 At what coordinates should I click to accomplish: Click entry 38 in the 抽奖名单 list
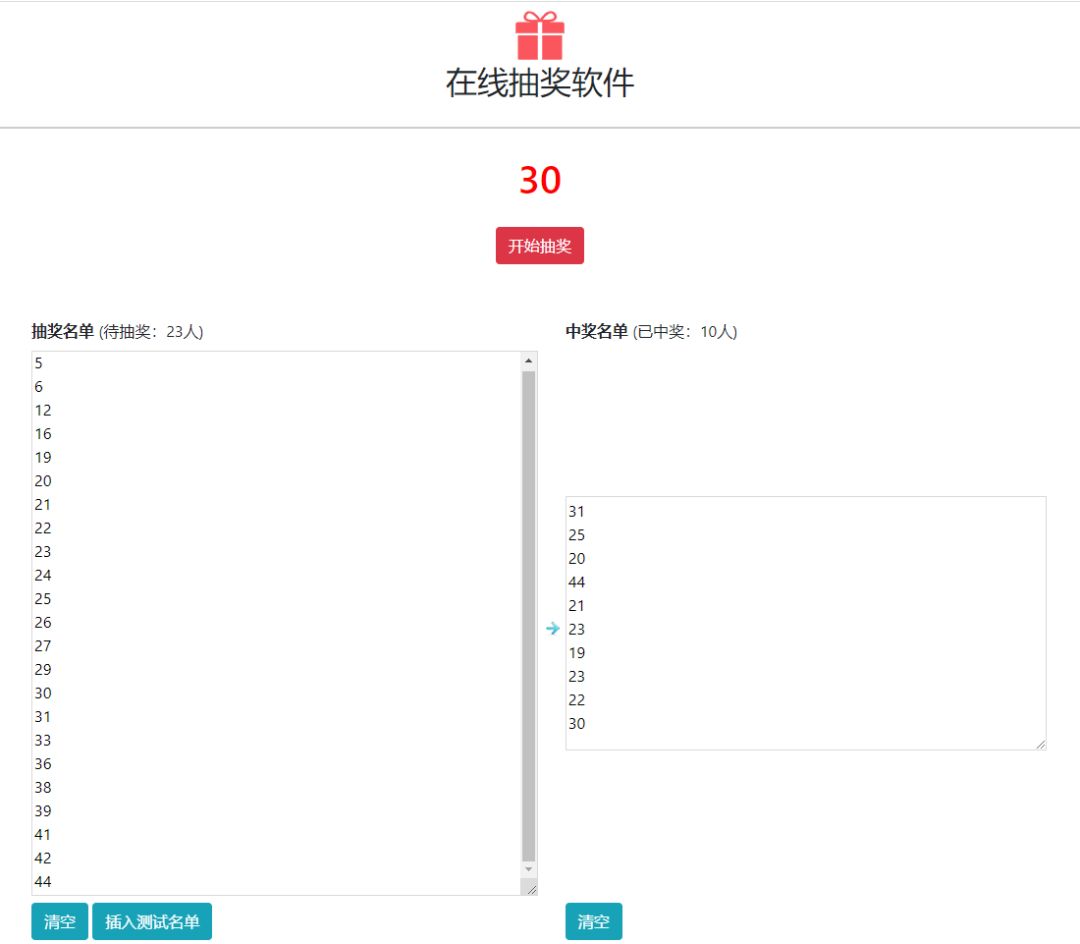point(43,787)
